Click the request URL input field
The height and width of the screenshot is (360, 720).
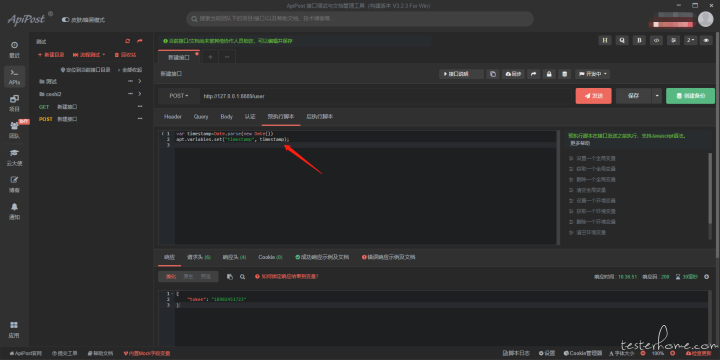point(386,96)
